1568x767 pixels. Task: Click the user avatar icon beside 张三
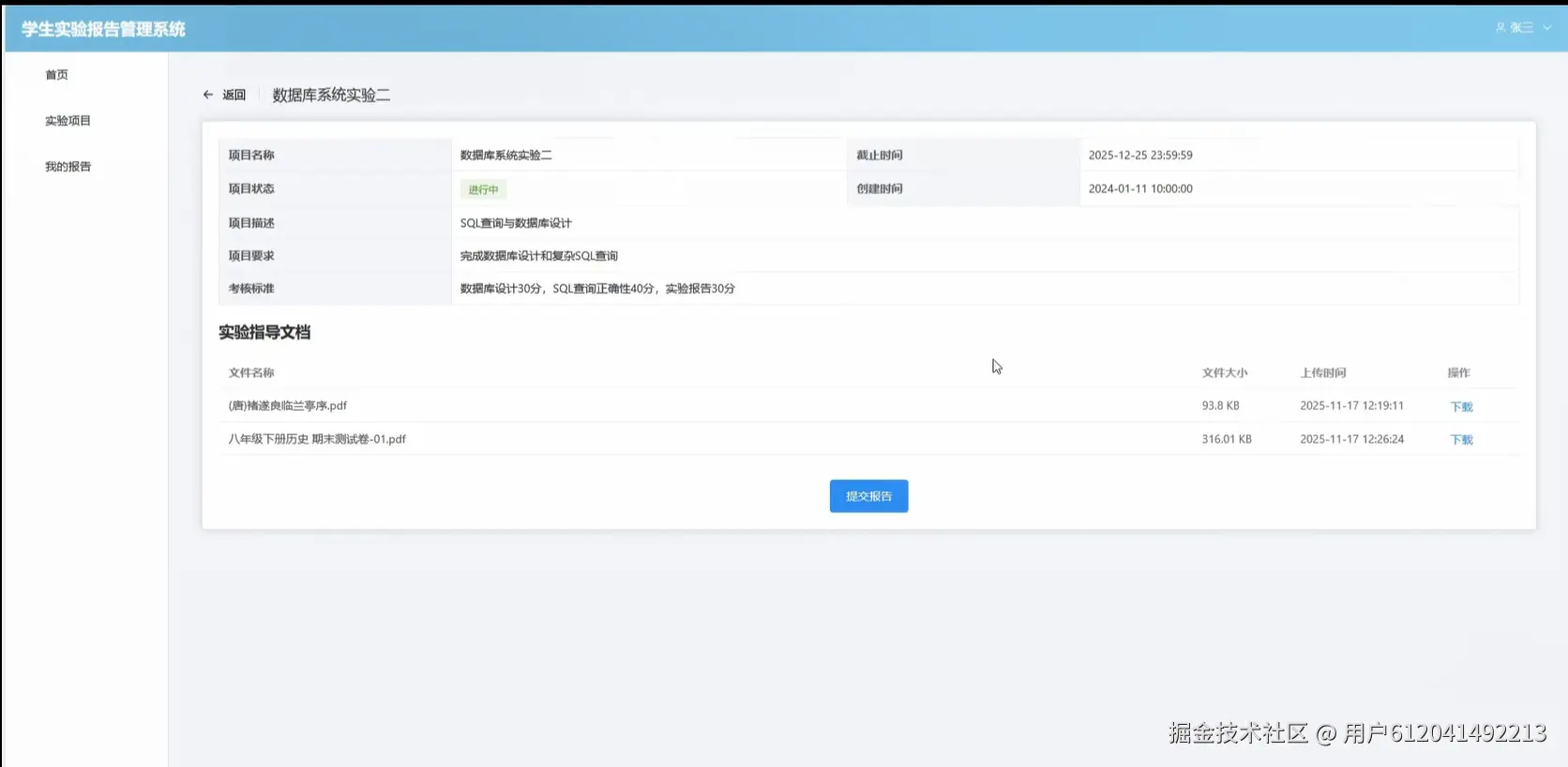(x=1500, y=28)
